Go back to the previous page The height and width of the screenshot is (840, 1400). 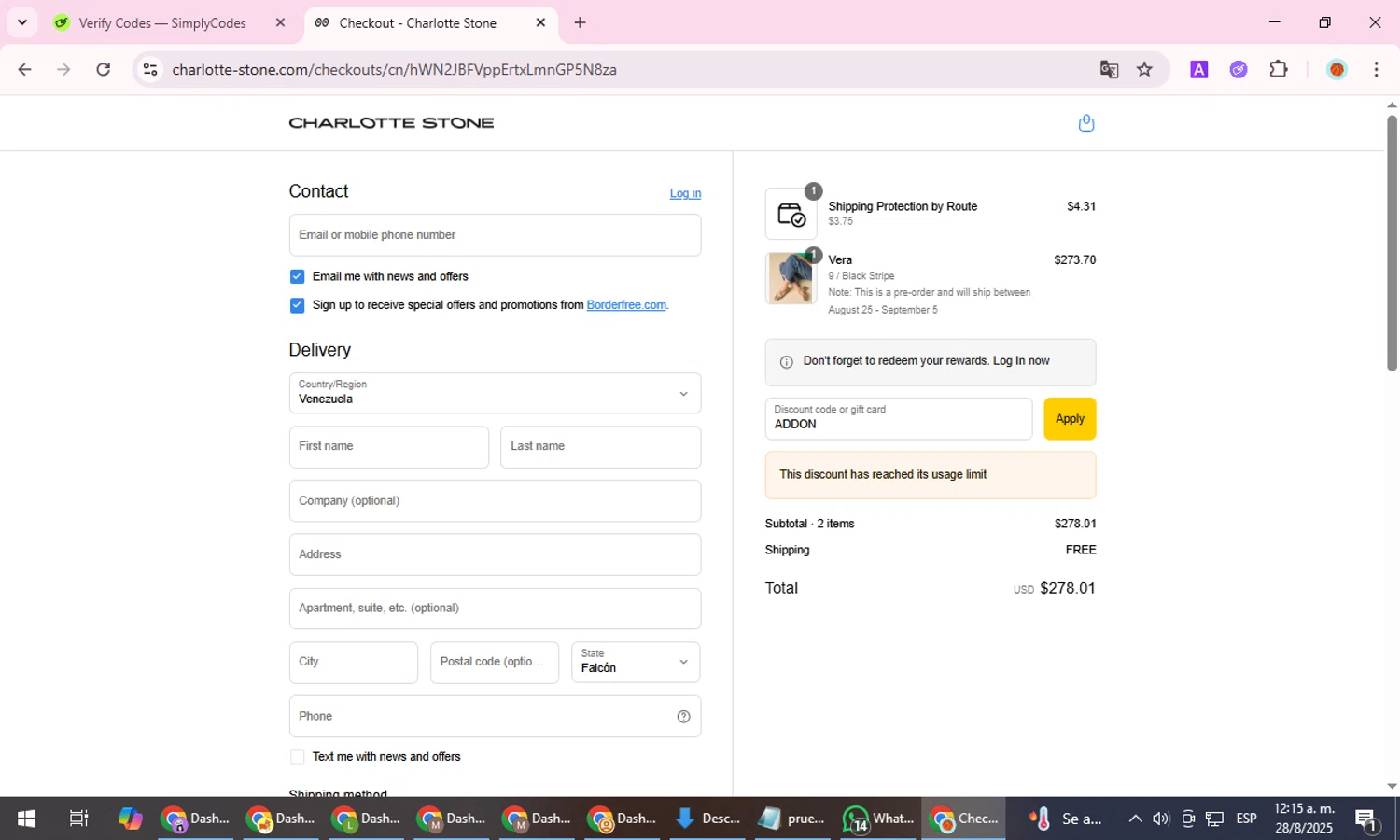[25, 69]
